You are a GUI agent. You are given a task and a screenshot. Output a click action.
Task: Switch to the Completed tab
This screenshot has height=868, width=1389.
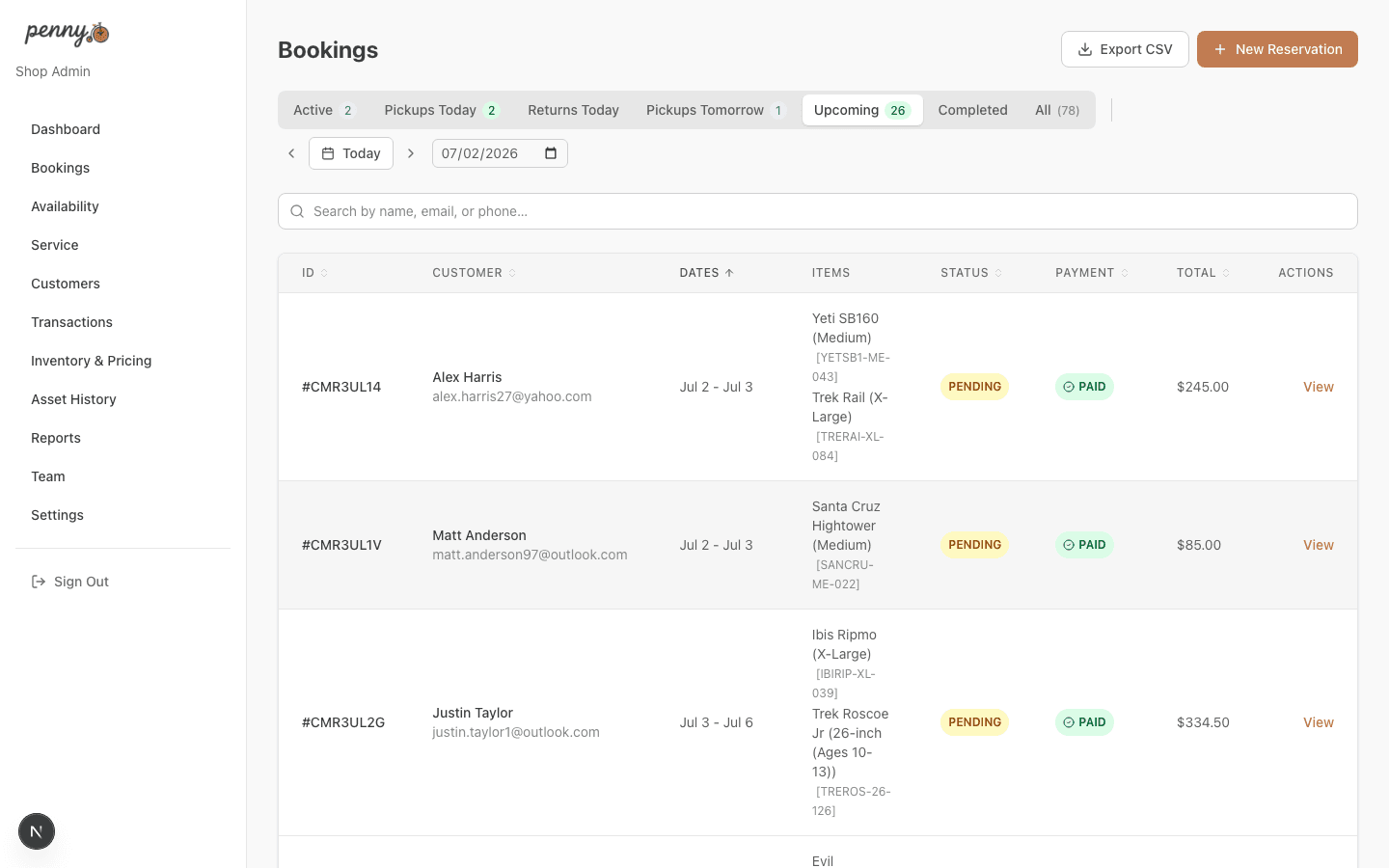pyautogui.click(x=972, y=110)
